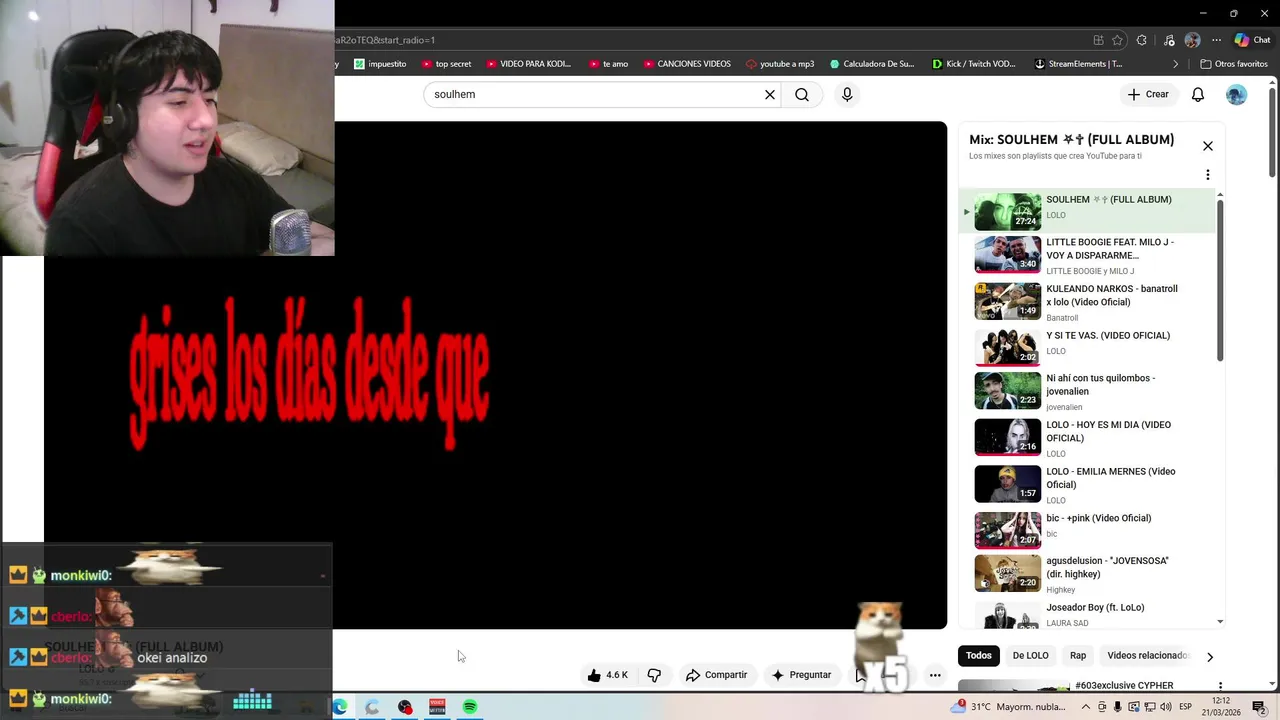Click the Compartir share button

point(716,675)
